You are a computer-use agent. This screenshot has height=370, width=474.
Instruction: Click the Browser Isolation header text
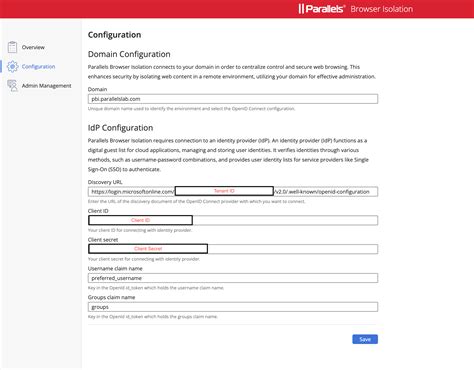pyautogui.click(x=381, y=9)
